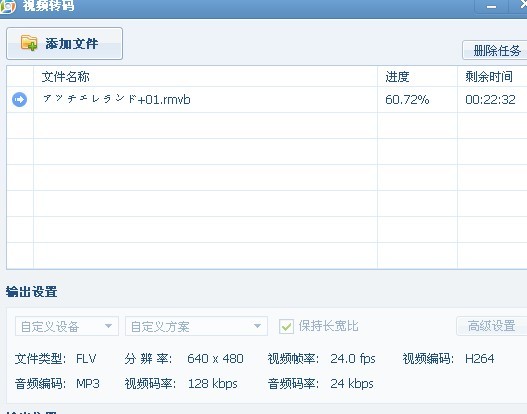Click the MP3 audio codec value
The image size is (527, 414).
88,384
